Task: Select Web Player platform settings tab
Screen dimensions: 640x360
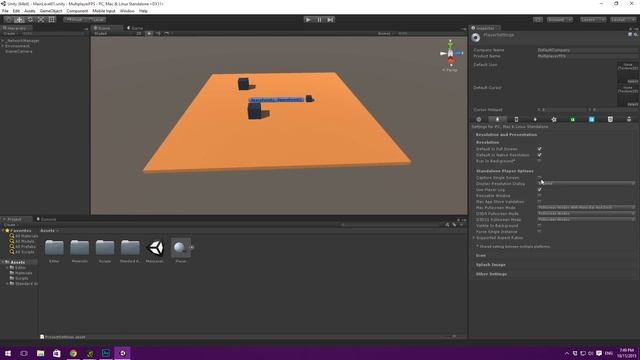Action: (479, 120)
